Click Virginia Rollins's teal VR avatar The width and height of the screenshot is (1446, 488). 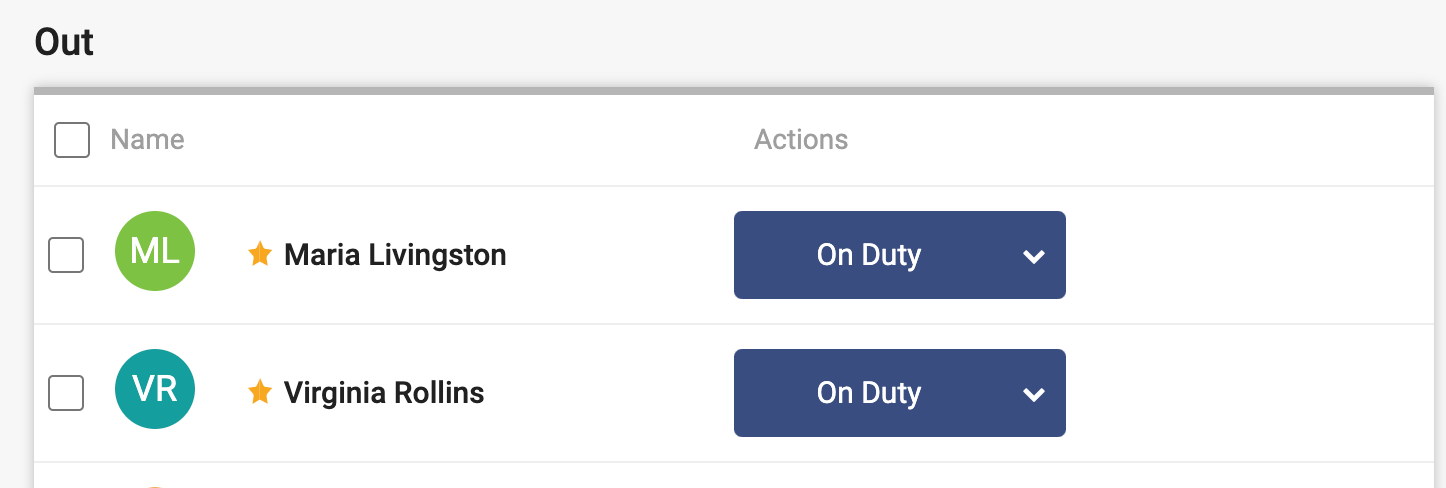[x=155, y=391]
